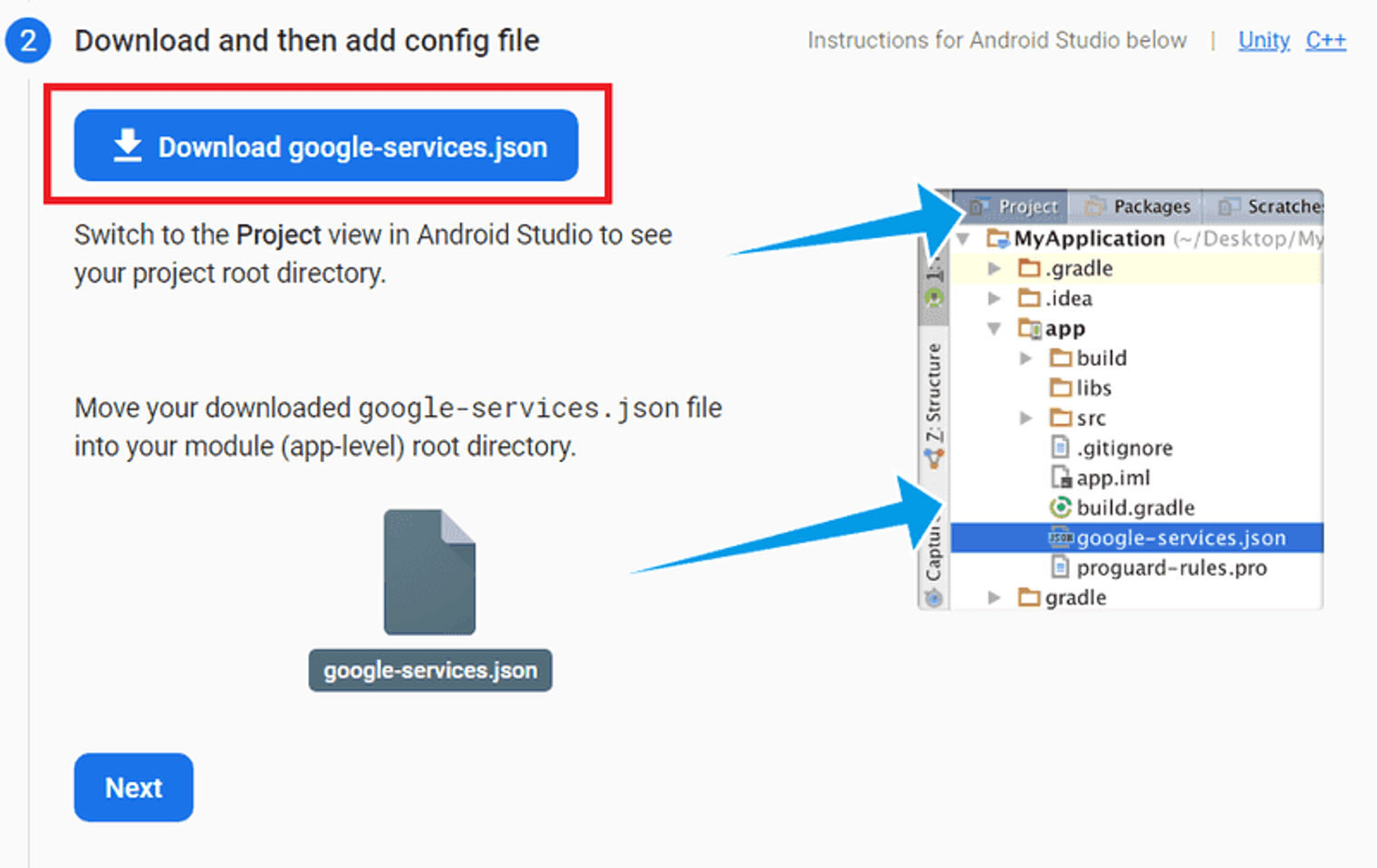This screenshot has height=868, width=1377.
Task: Select the .idea folder icon
Action: tap(1029, 298)
